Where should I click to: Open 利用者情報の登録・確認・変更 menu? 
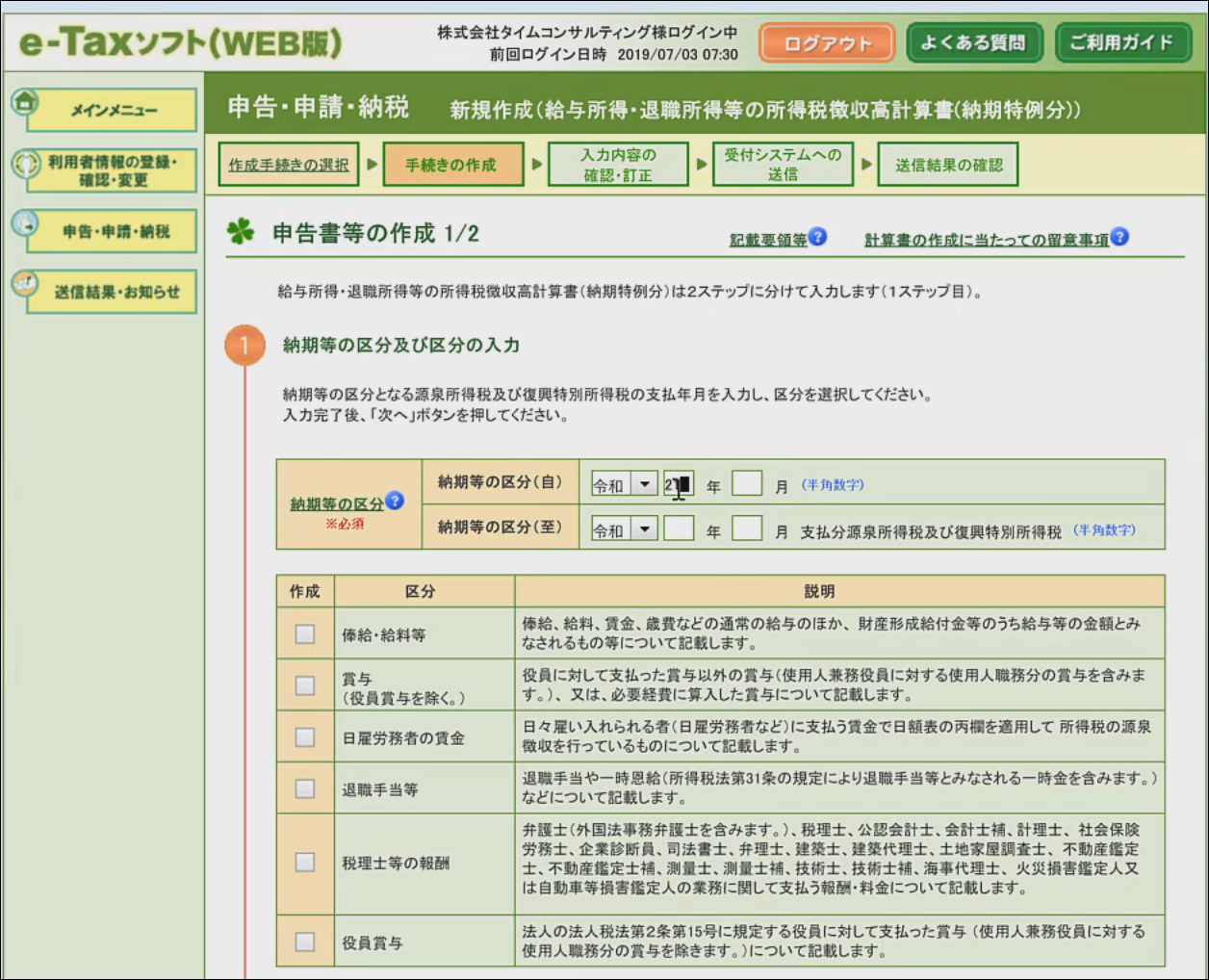[113, 170]
